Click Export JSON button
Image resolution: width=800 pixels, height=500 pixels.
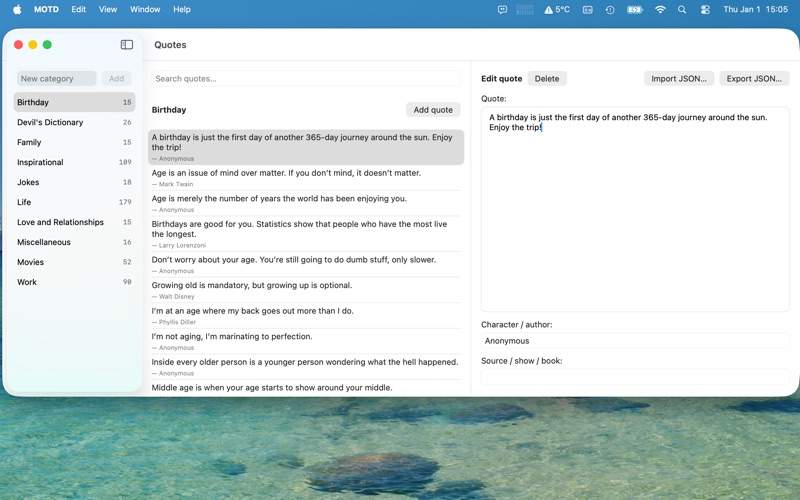tap(754, 79)
